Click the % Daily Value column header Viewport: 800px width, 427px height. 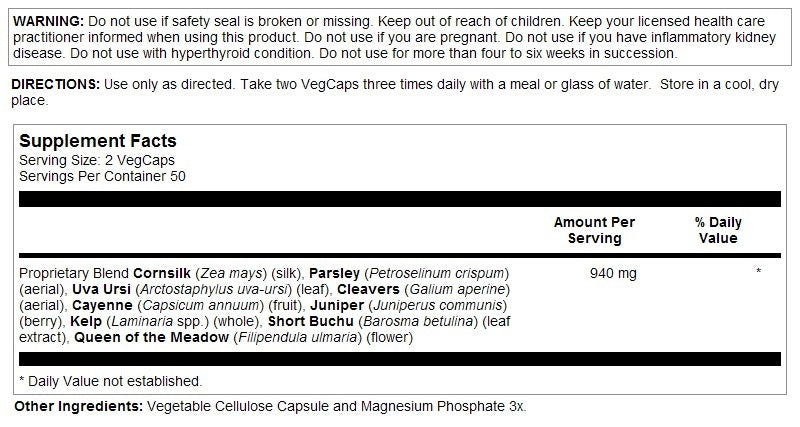(718, 230)
